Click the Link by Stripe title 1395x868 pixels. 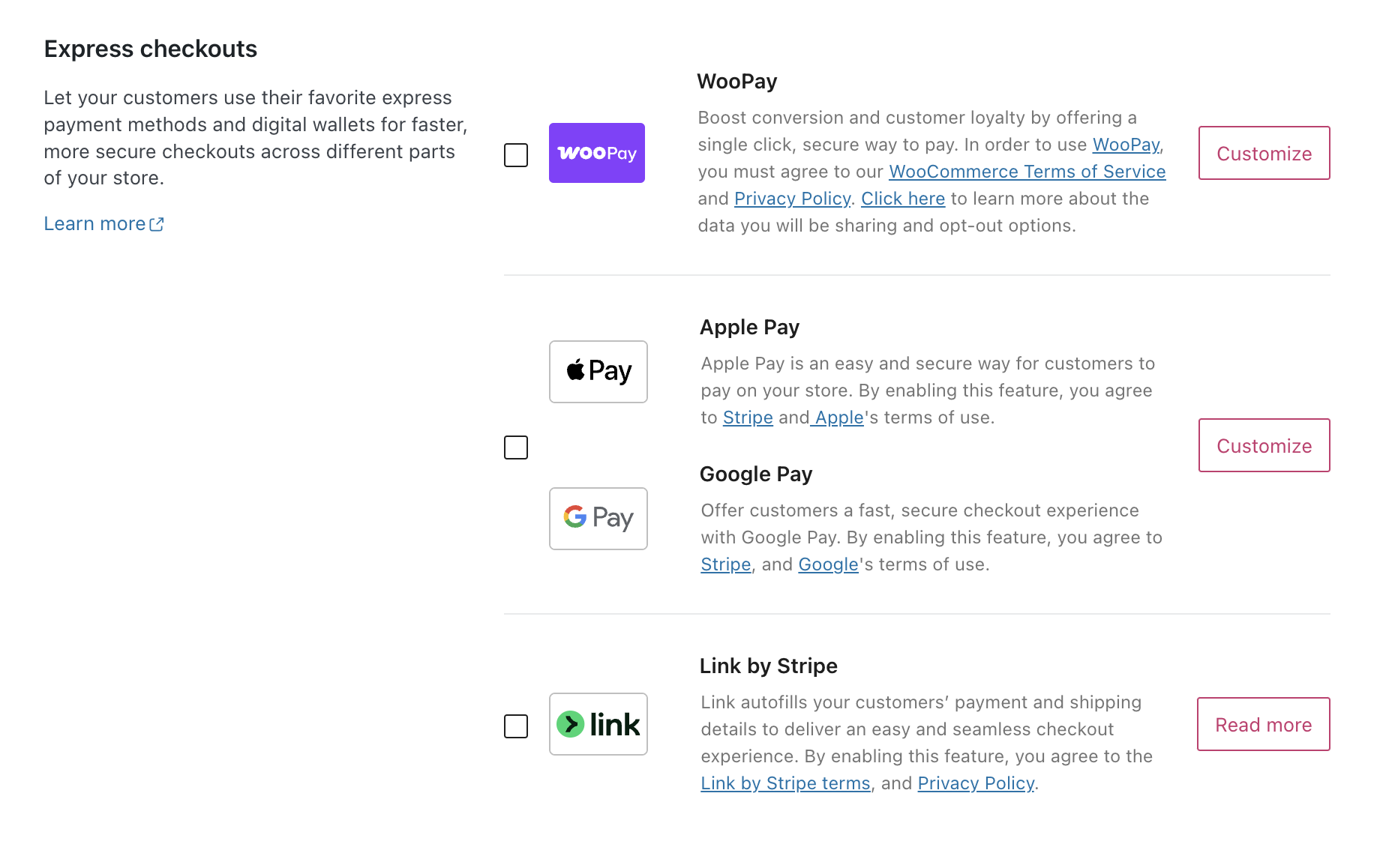click(x=769, y=666)
